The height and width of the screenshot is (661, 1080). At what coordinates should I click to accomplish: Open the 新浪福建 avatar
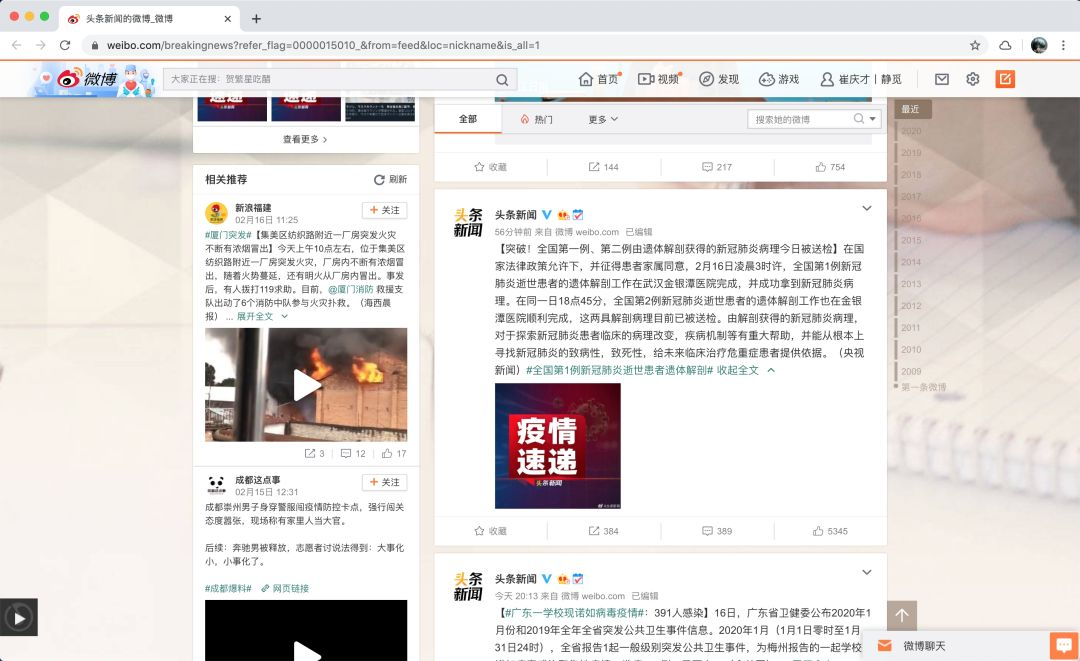(216, 213)
